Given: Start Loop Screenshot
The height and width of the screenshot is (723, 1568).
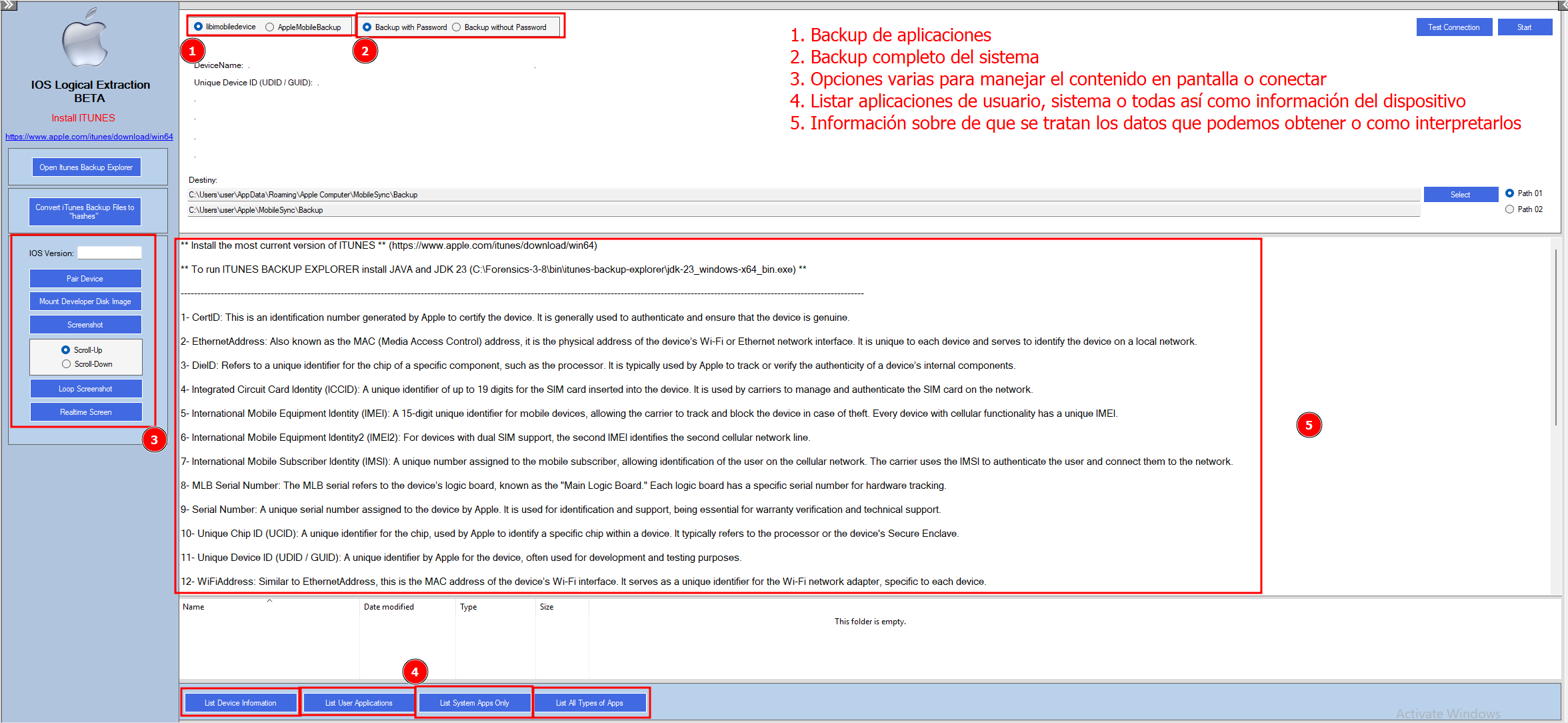Looking at the screenshot, I should pos(85,389).
